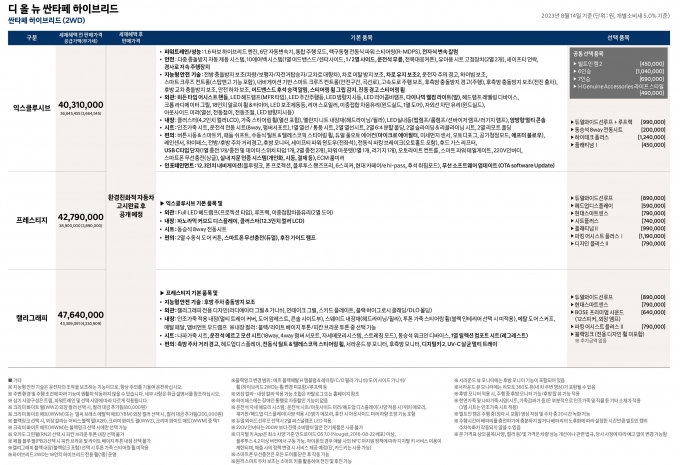Screen dimensions: 680x465
Task: Click the '플래티넘 II' option
Action: pos(585,228)
